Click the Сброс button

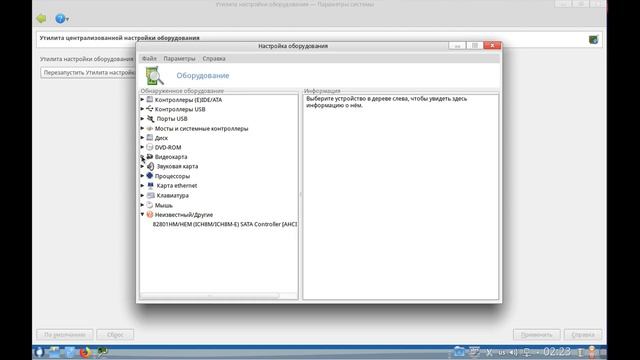pyautogui.click(x=115, y=335)
